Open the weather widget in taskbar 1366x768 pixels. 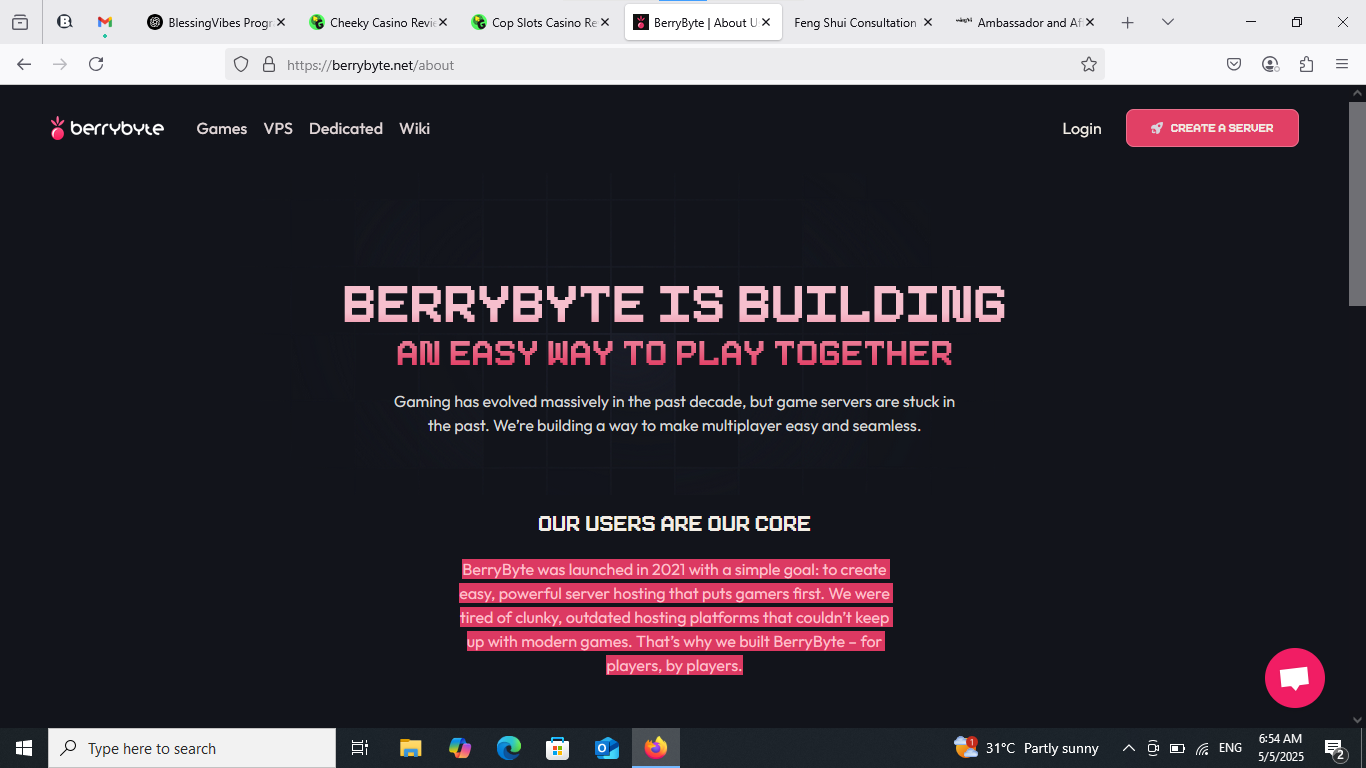[1026, 748]
